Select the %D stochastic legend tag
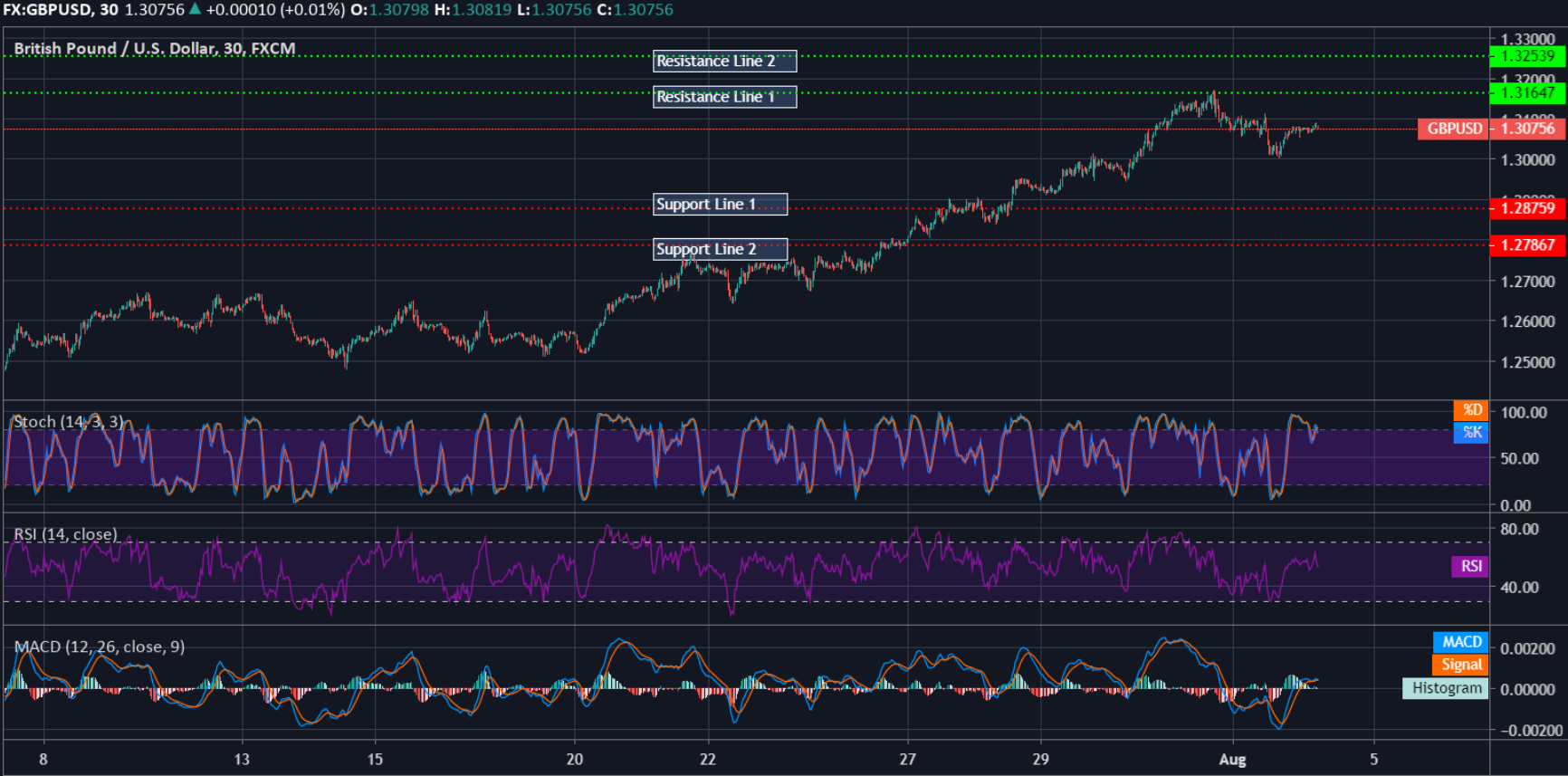1568x776 pixels. 1471,410
